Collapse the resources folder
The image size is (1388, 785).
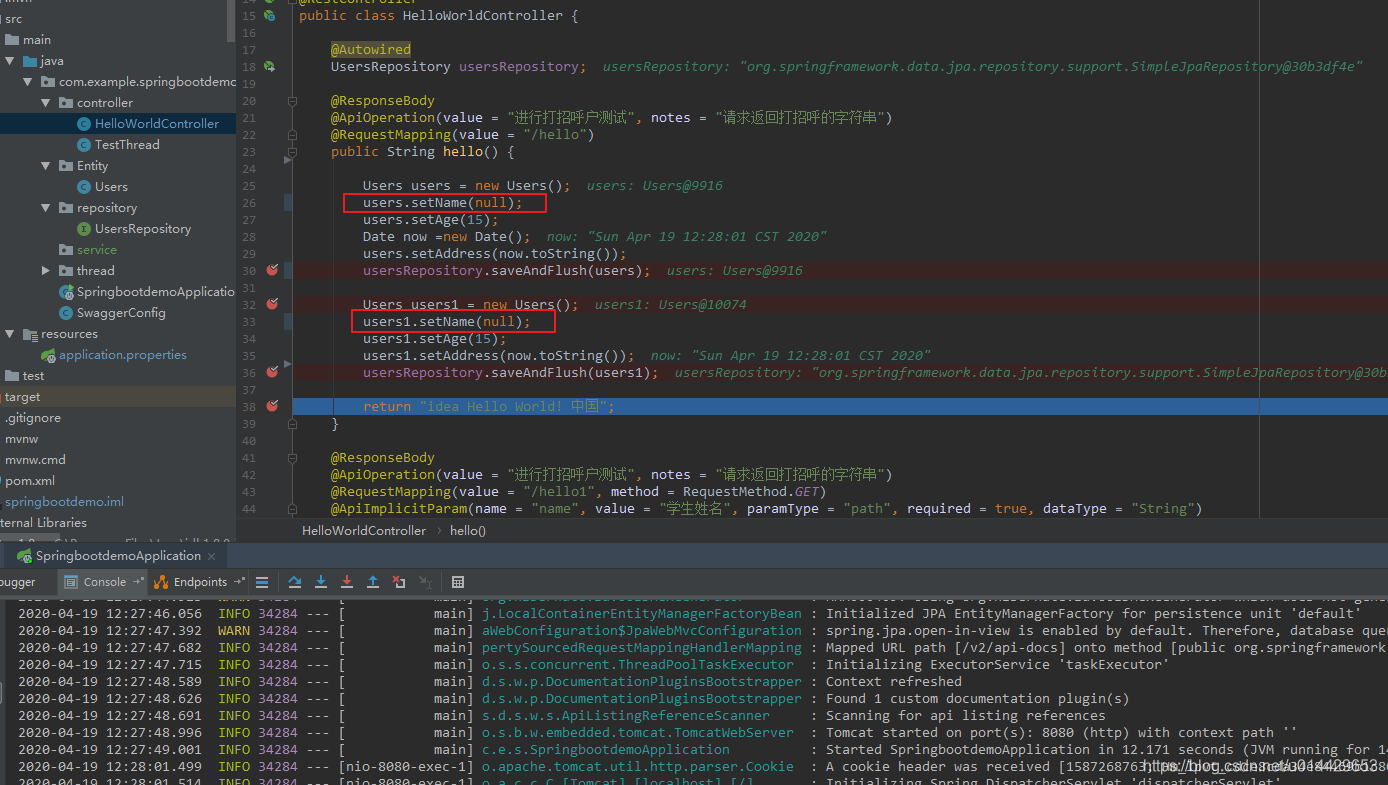(10, 334)
